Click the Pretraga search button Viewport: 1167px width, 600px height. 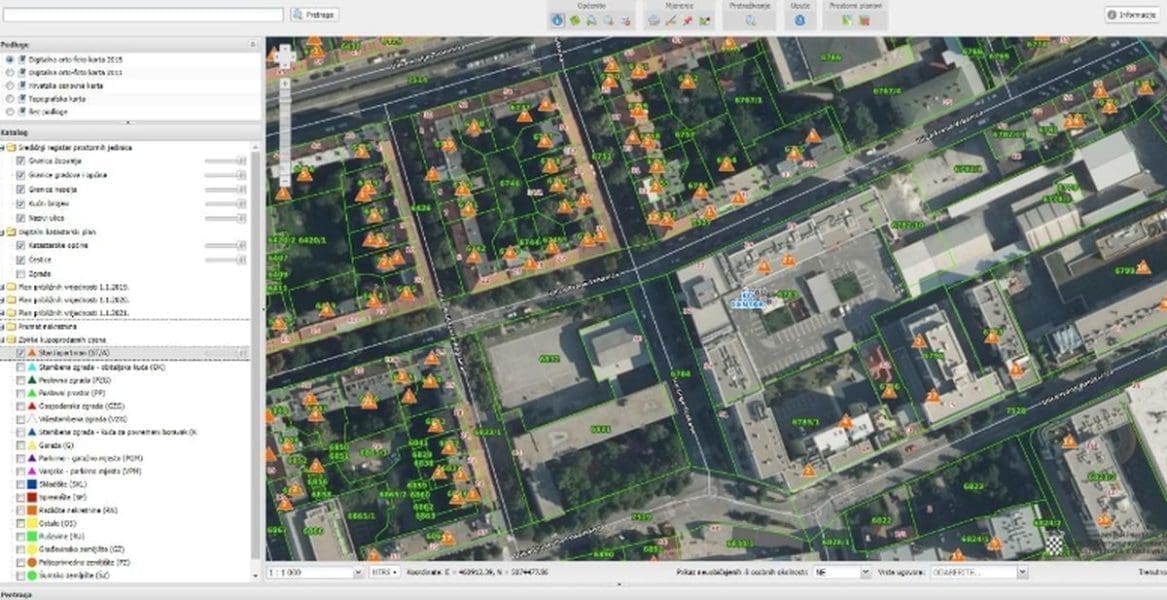point(314,15)
